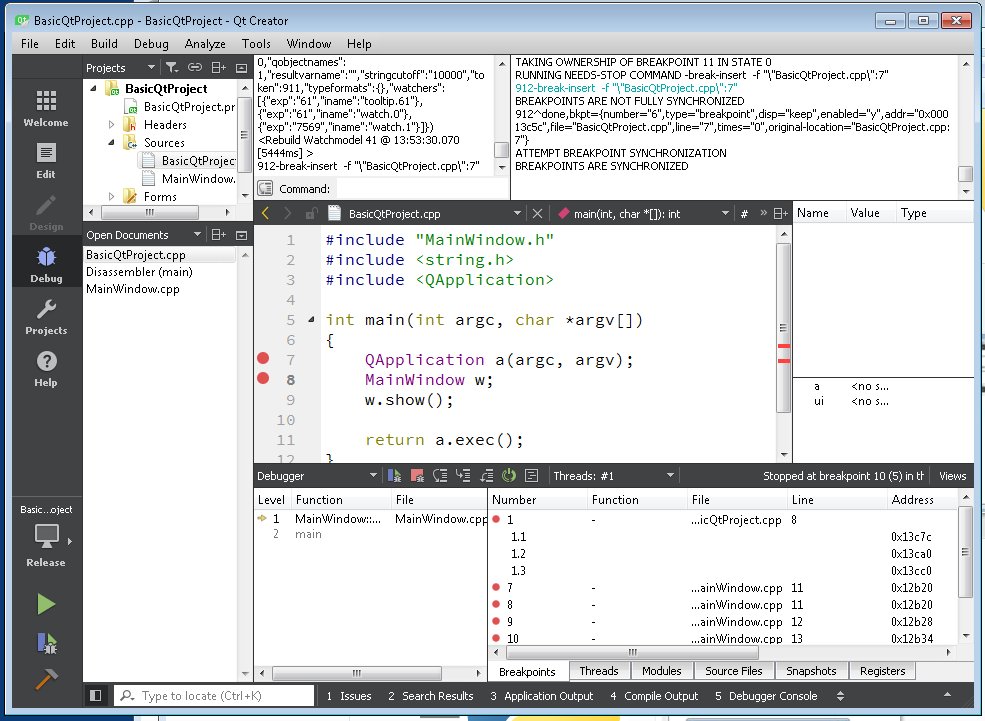Screen dimensions: 985x721
Task: Open the Projects mode wrench icon
Action: 46,317
